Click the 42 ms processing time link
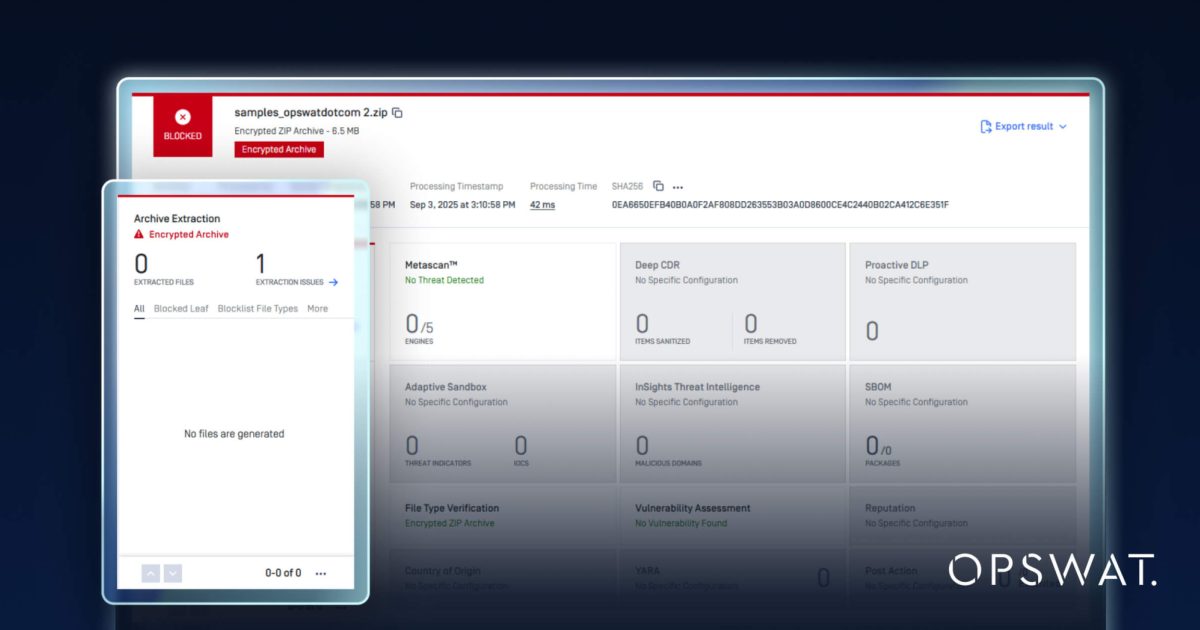The image size is (1200, 630). (x=542, y=205)
